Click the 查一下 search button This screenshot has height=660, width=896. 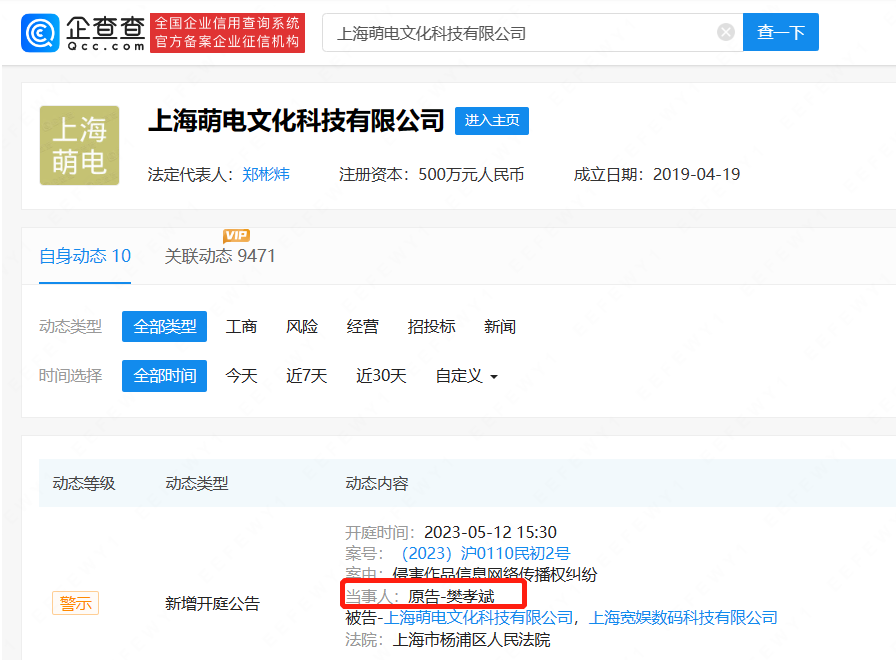point(781,32)
